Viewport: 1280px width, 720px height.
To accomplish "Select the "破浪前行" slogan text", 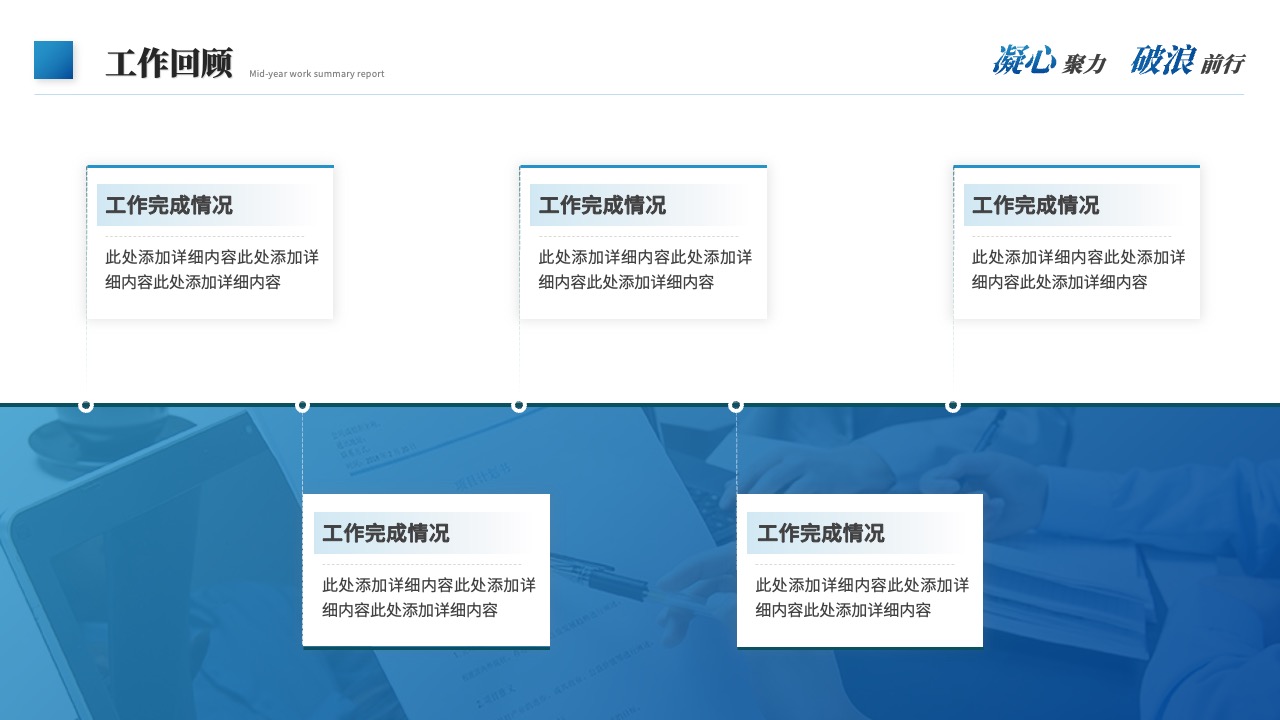I will point(1187,61).
